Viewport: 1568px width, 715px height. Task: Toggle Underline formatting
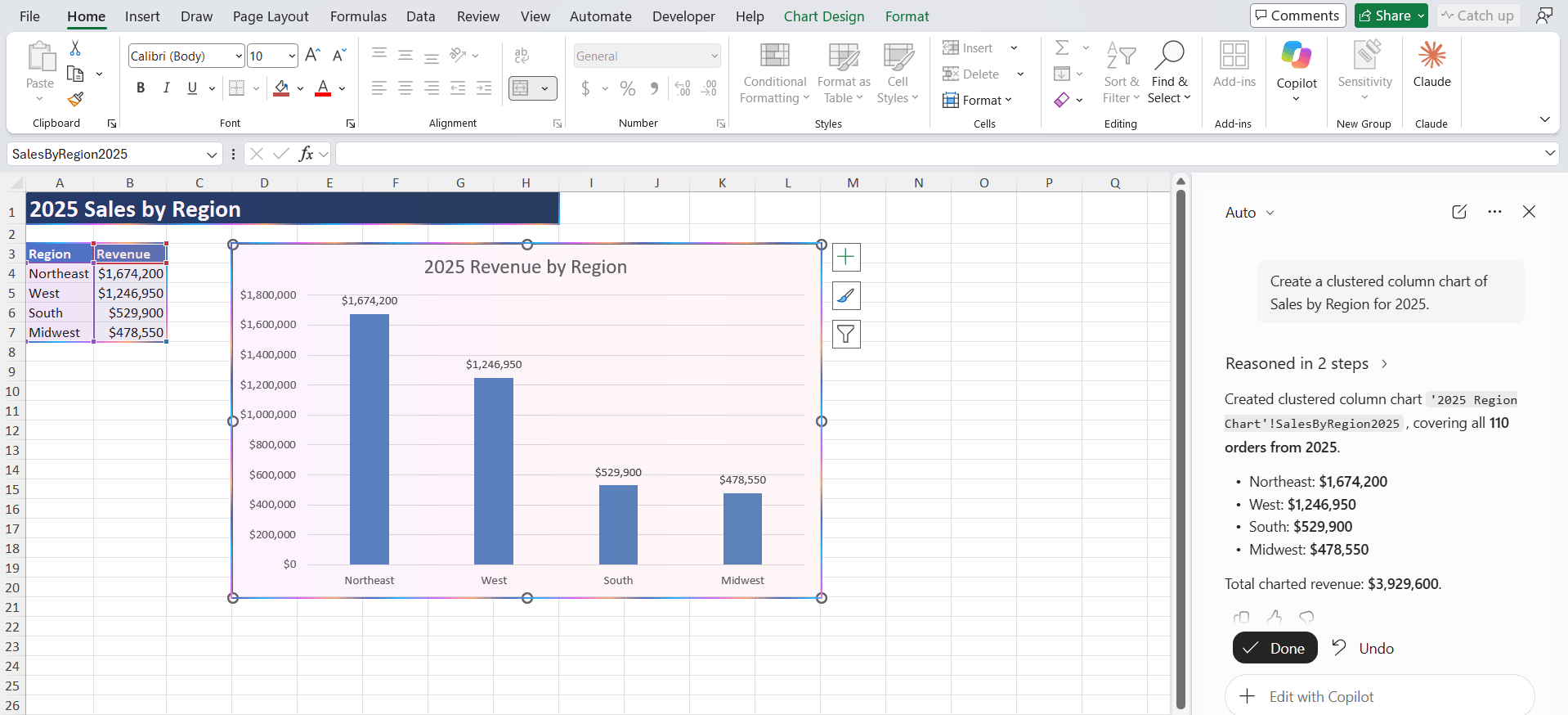coord(192,88)
